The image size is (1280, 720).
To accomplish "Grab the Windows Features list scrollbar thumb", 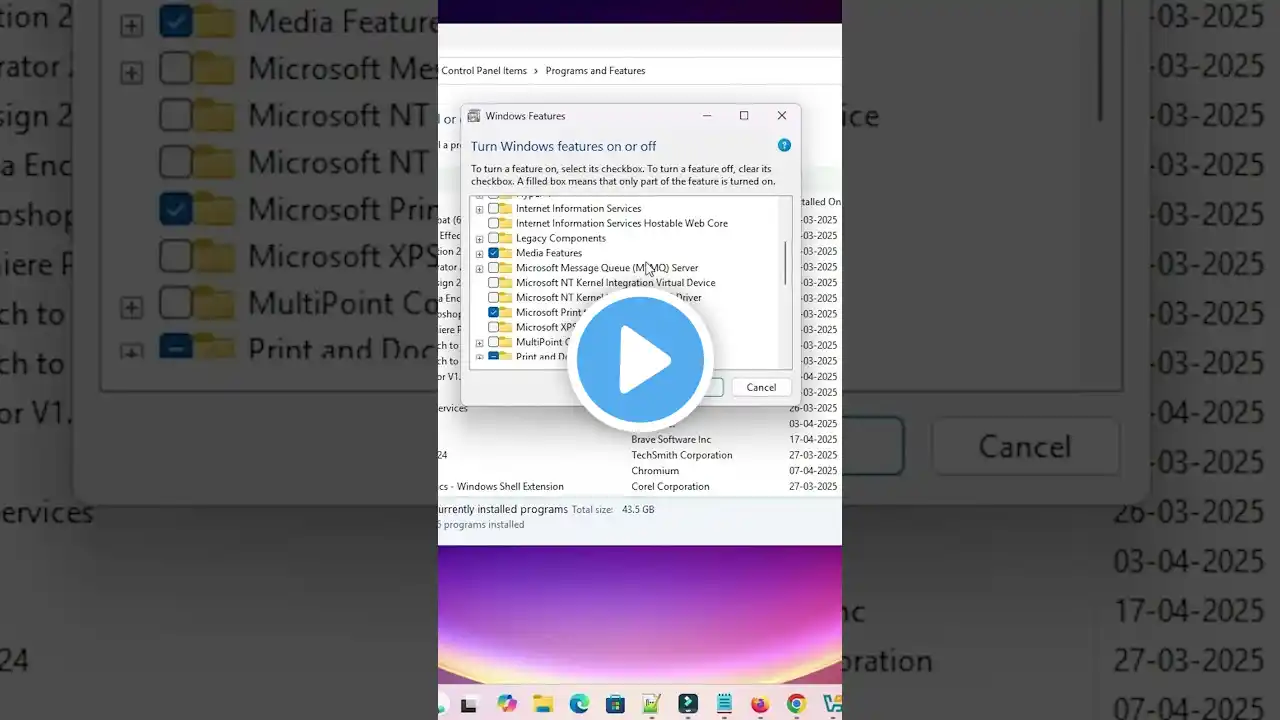I will tap(785, 262).
